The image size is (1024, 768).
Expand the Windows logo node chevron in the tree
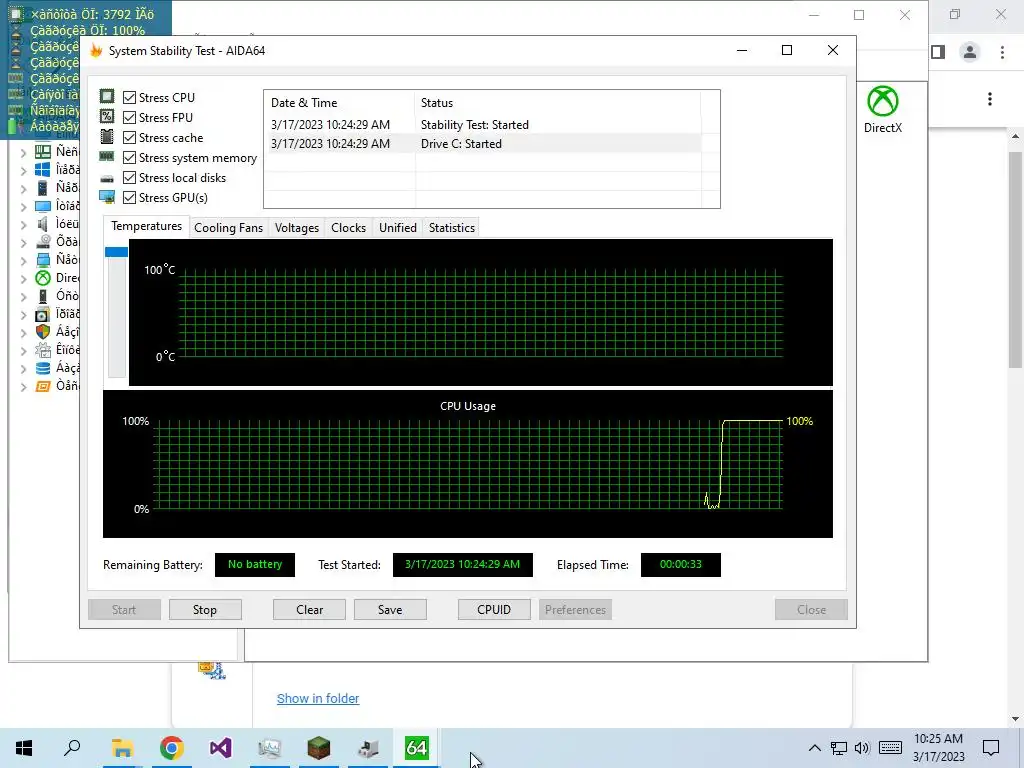click(x=23, y=170)
